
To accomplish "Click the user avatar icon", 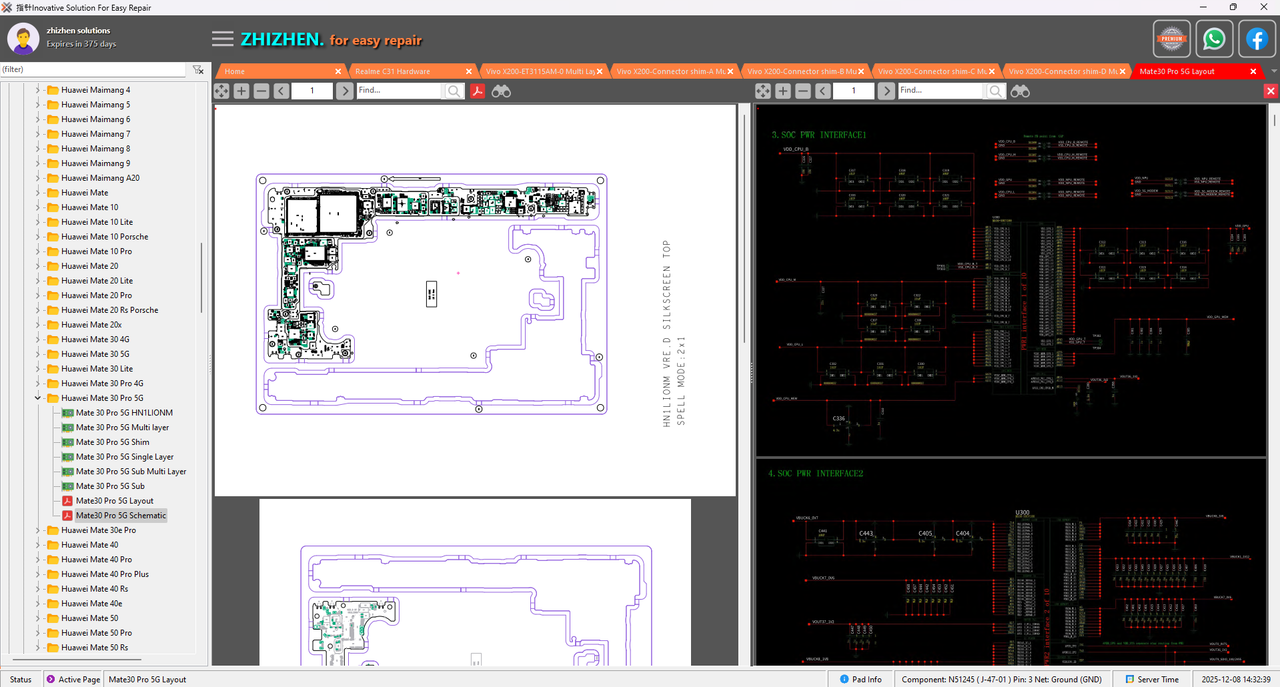I will [x=23, y=39].
